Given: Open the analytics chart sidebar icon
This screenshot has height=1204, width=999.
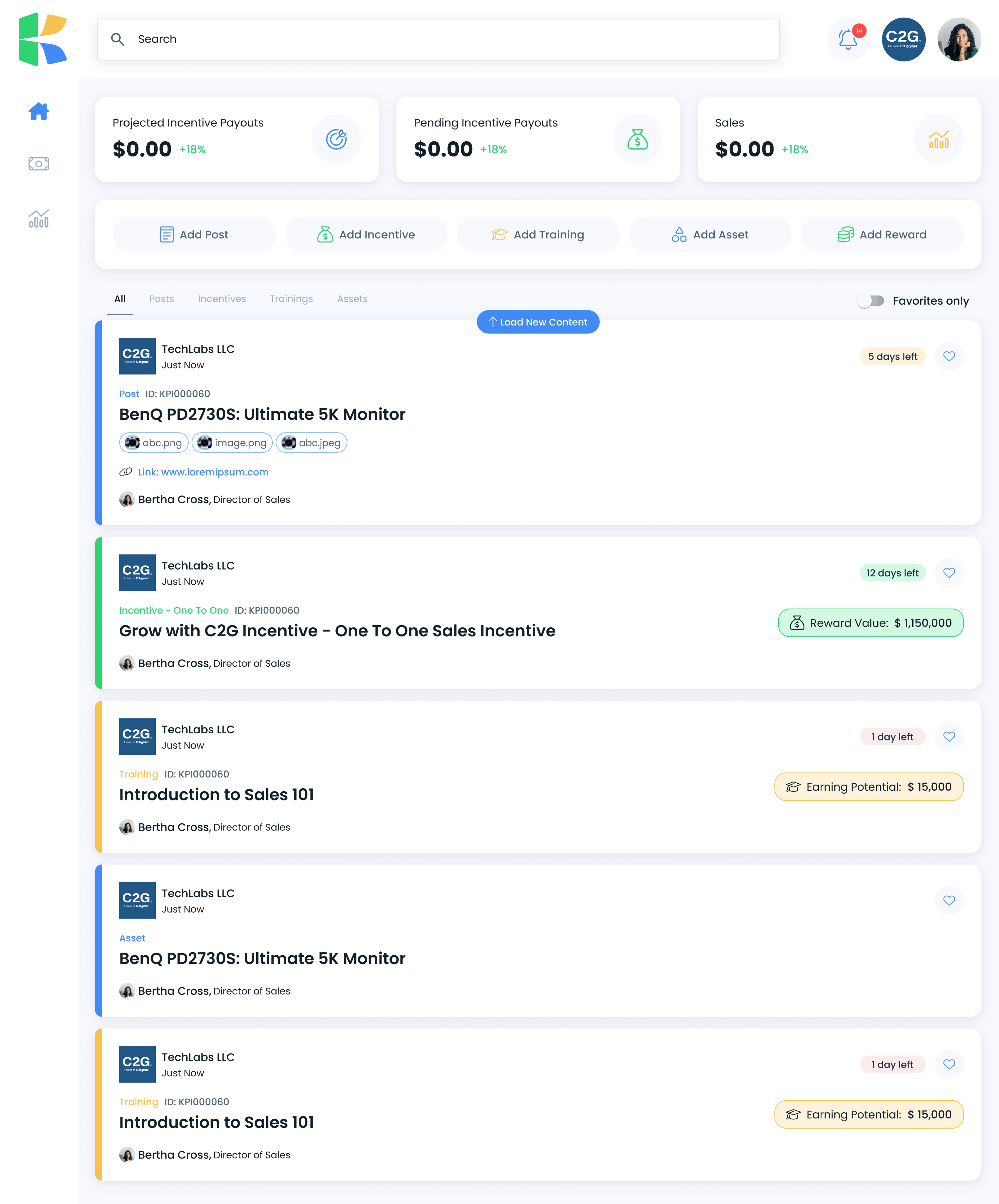Looking at the screenshot, I should pos(39,218).
